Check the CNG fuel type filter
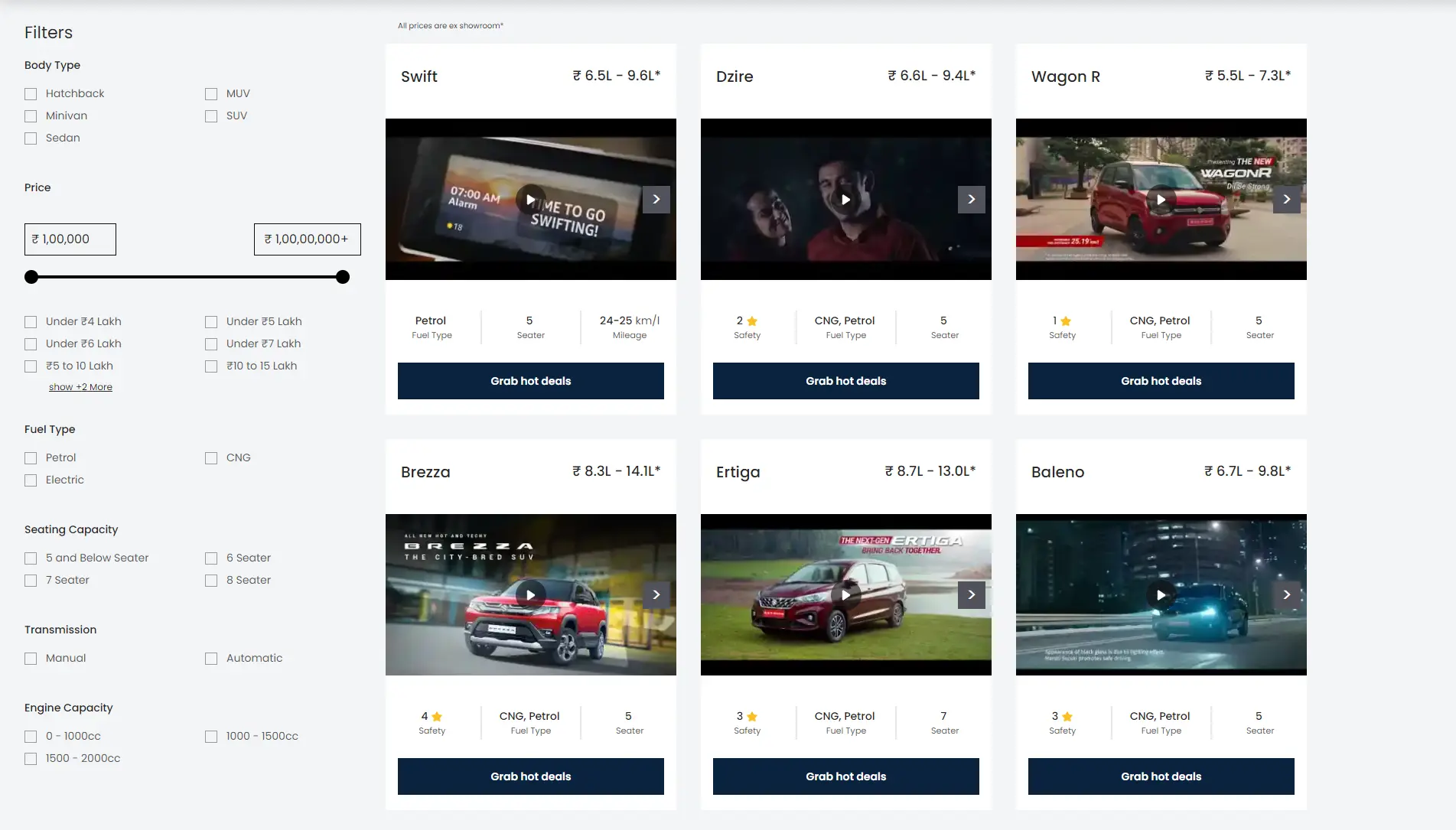The width and height of the screenshot is (1456, 830). point(211,458)
